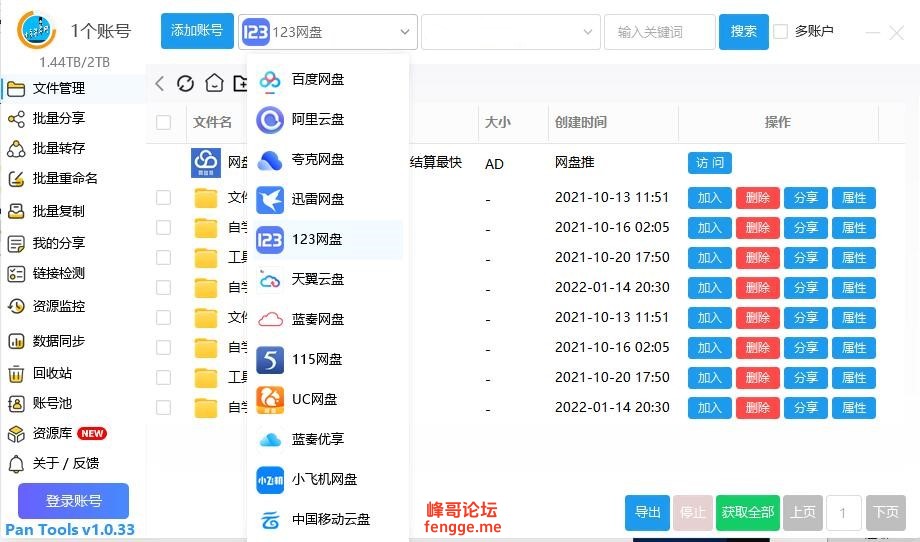This screenshot has height=542, width=920.
Task: Click the 中国移动云盘 icon
Action: coord(270,520)
